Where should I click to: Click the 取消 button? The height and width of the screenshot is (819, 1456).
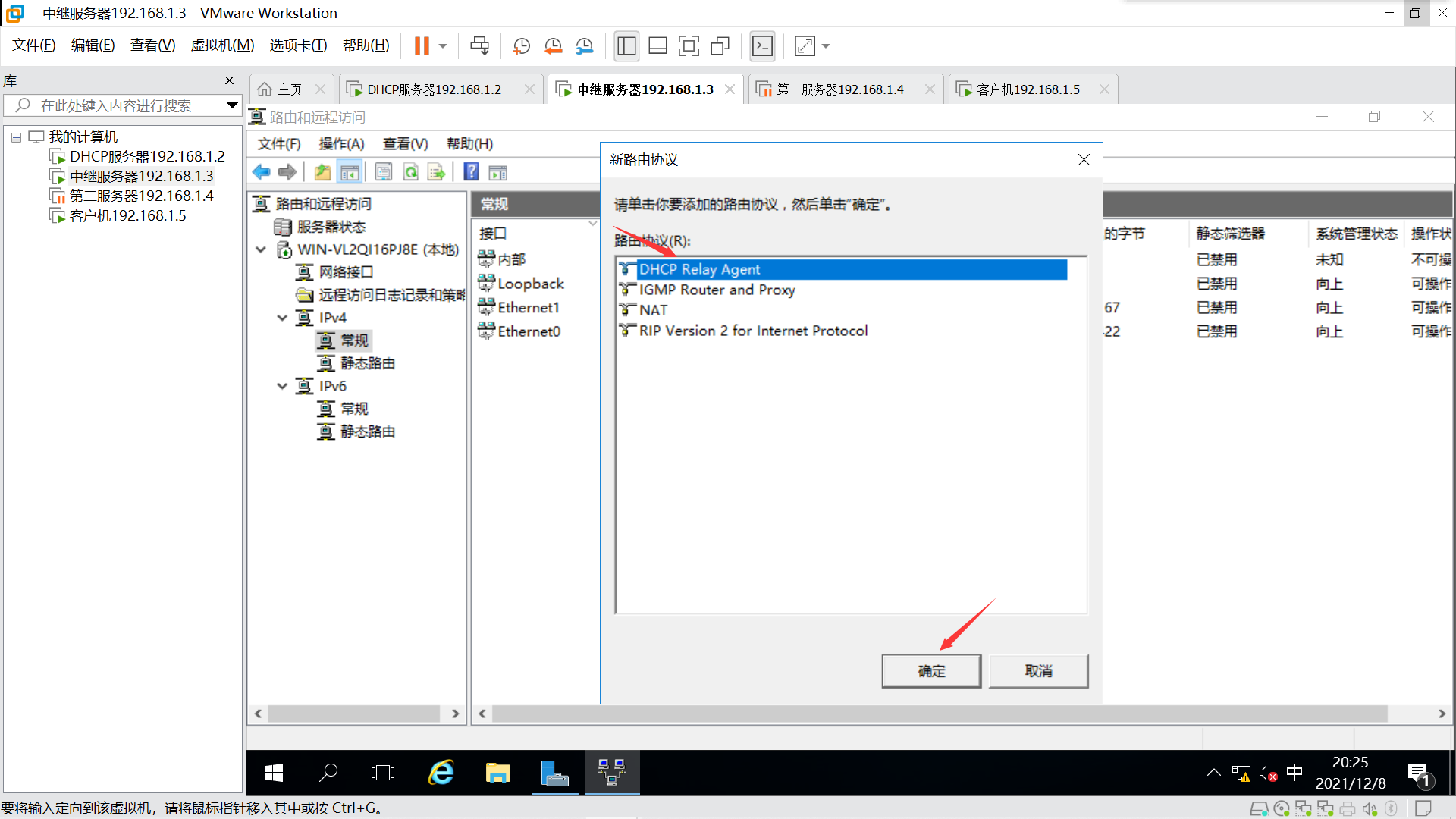coord(1038,671)
